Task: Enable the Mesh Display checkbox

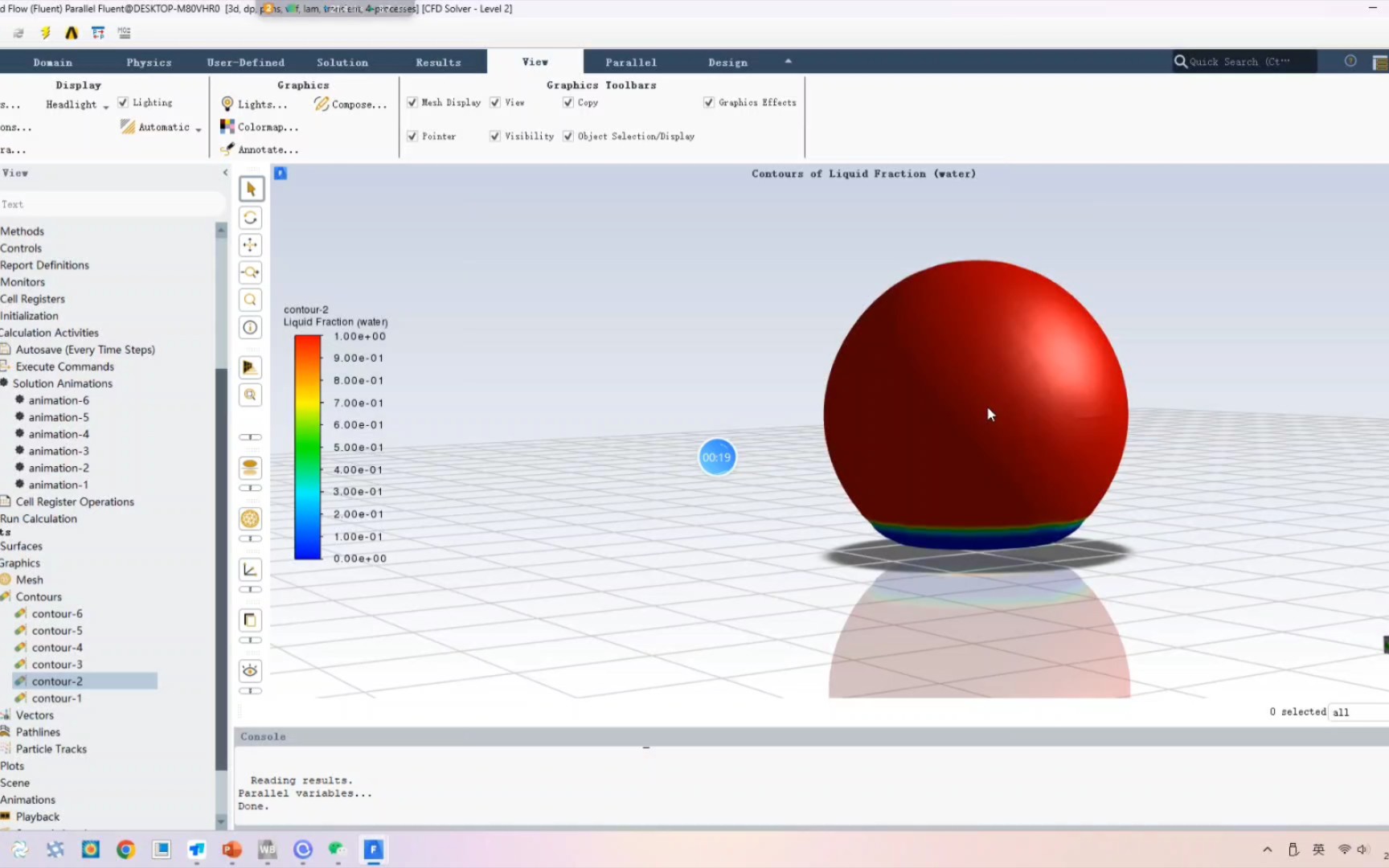Action: point(413,102)
